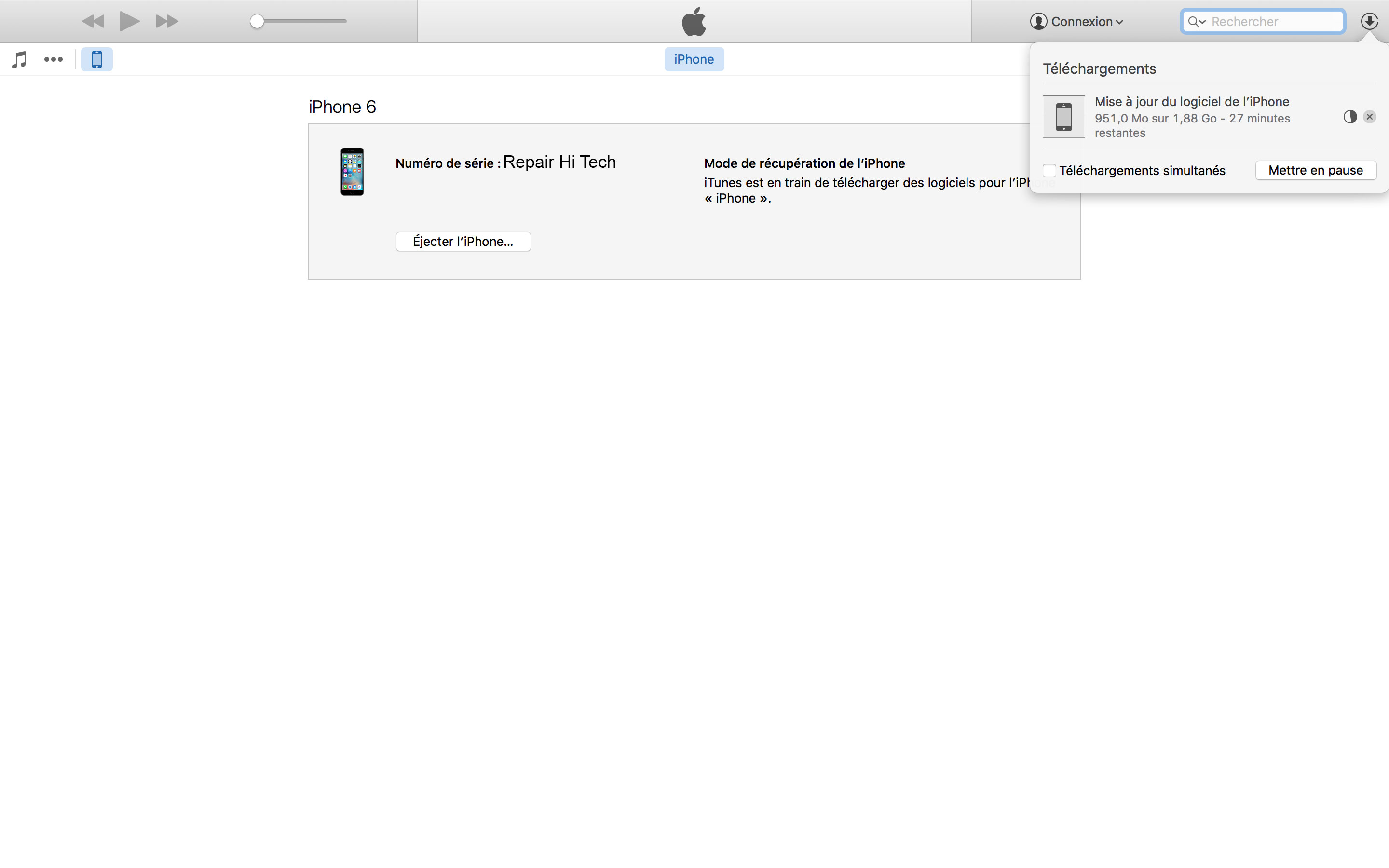Viewport: 1389px width, 868px height.
Task: Select the iPhone device icon
Action: click(x=96, y=59)
